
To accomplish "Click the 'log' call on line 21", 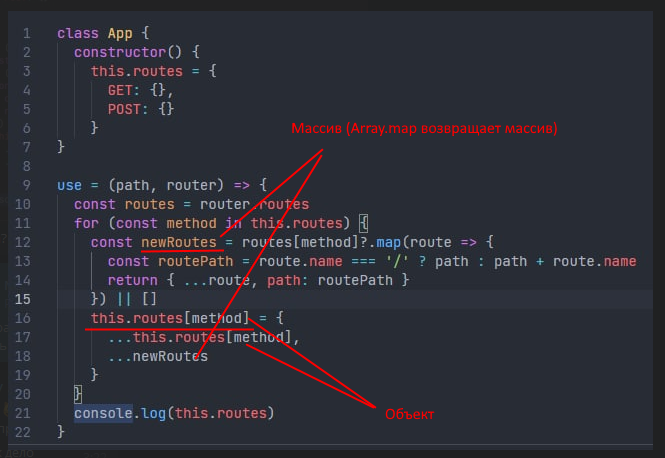I will coord(154,413).
